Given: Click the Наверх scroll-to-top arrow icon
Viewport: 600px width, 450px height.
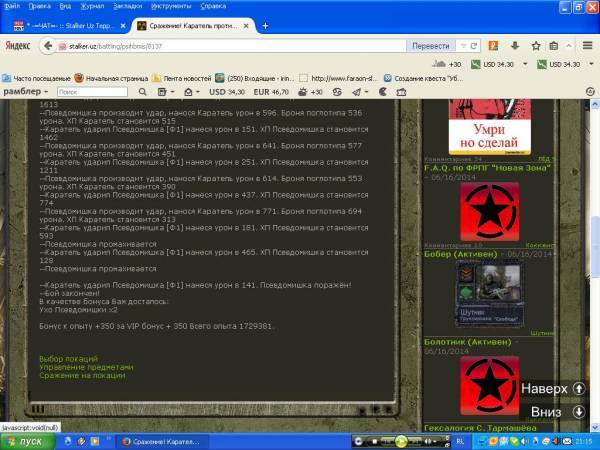Looking at the screenshot, I should pos(579,388).
